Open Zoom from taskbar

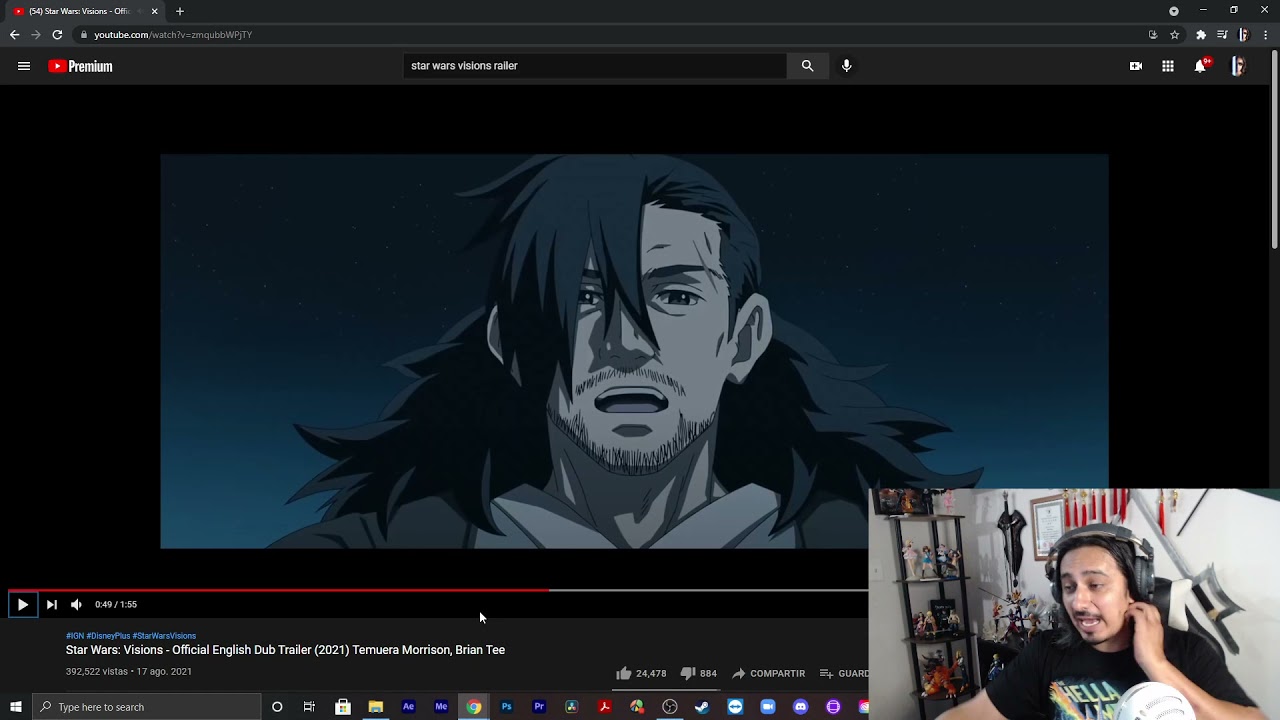[768, 707]
